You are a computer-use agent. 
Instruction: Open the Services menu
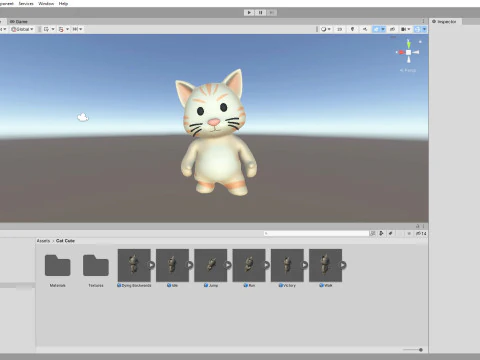[26, 3]
